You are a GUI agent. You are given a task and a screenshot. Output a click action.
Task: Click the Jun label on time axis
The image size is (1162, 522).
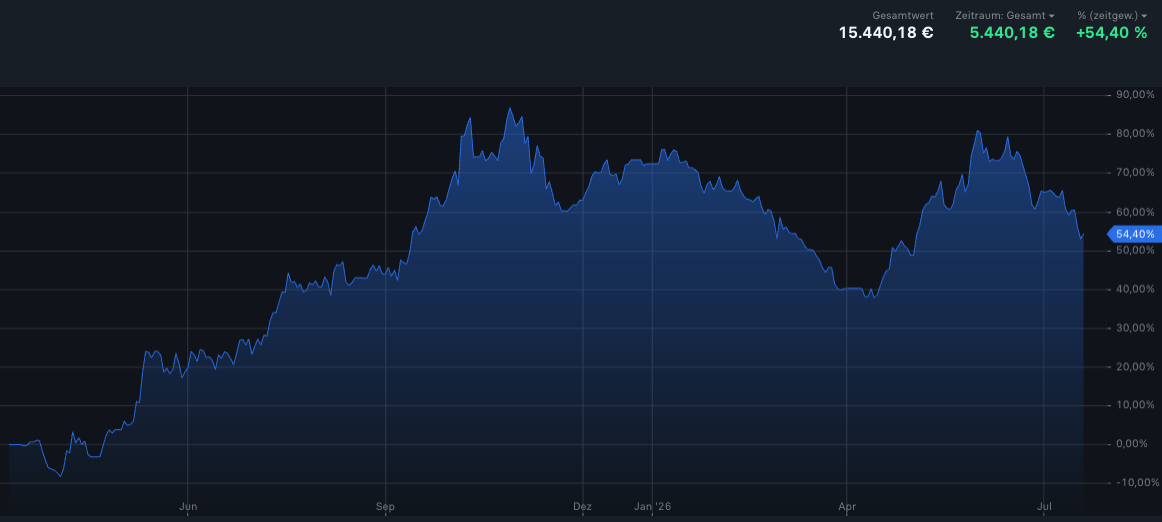188,507
